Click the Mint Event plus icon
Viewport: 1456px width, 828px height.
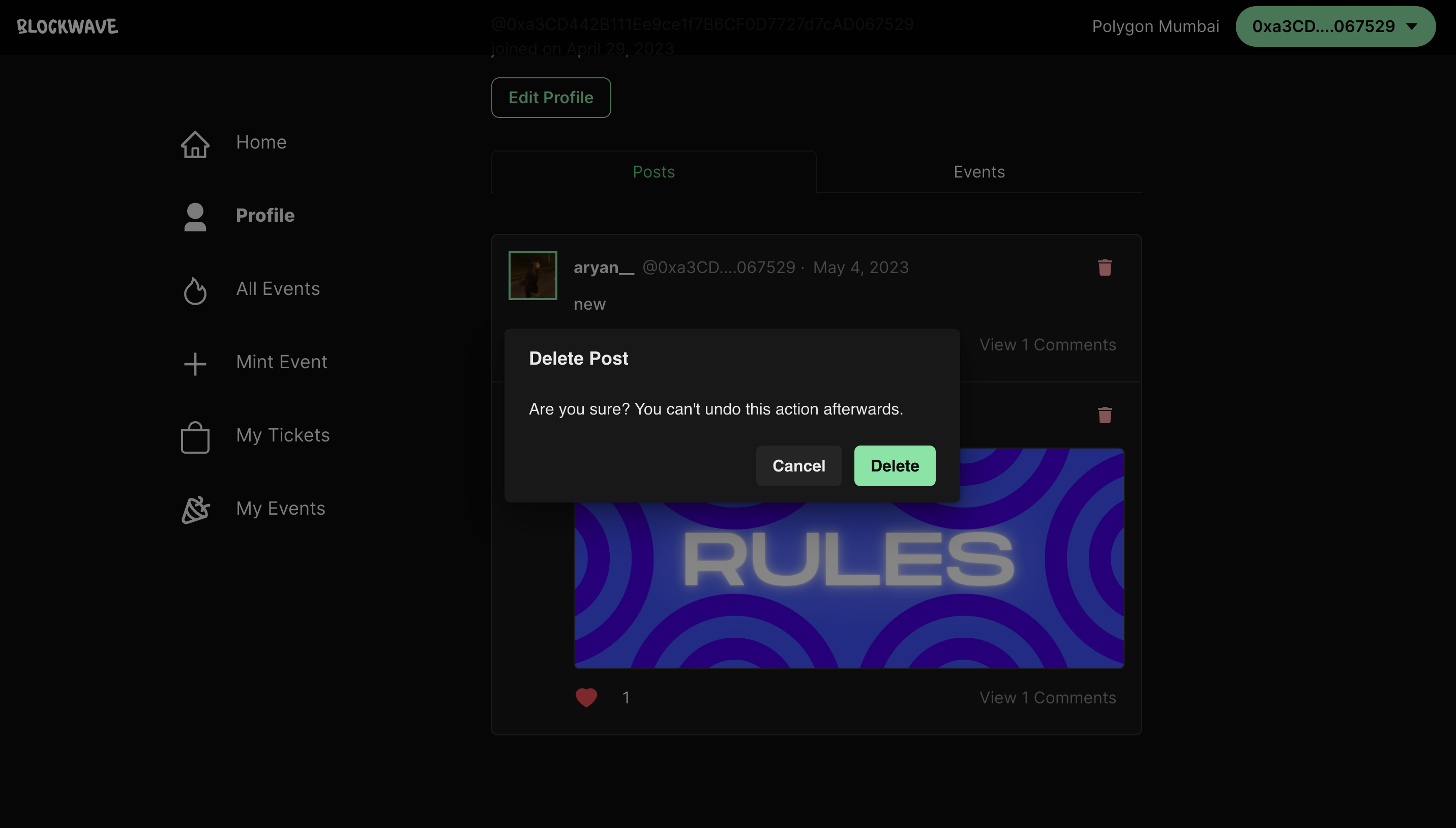click(x=195, y=364)
